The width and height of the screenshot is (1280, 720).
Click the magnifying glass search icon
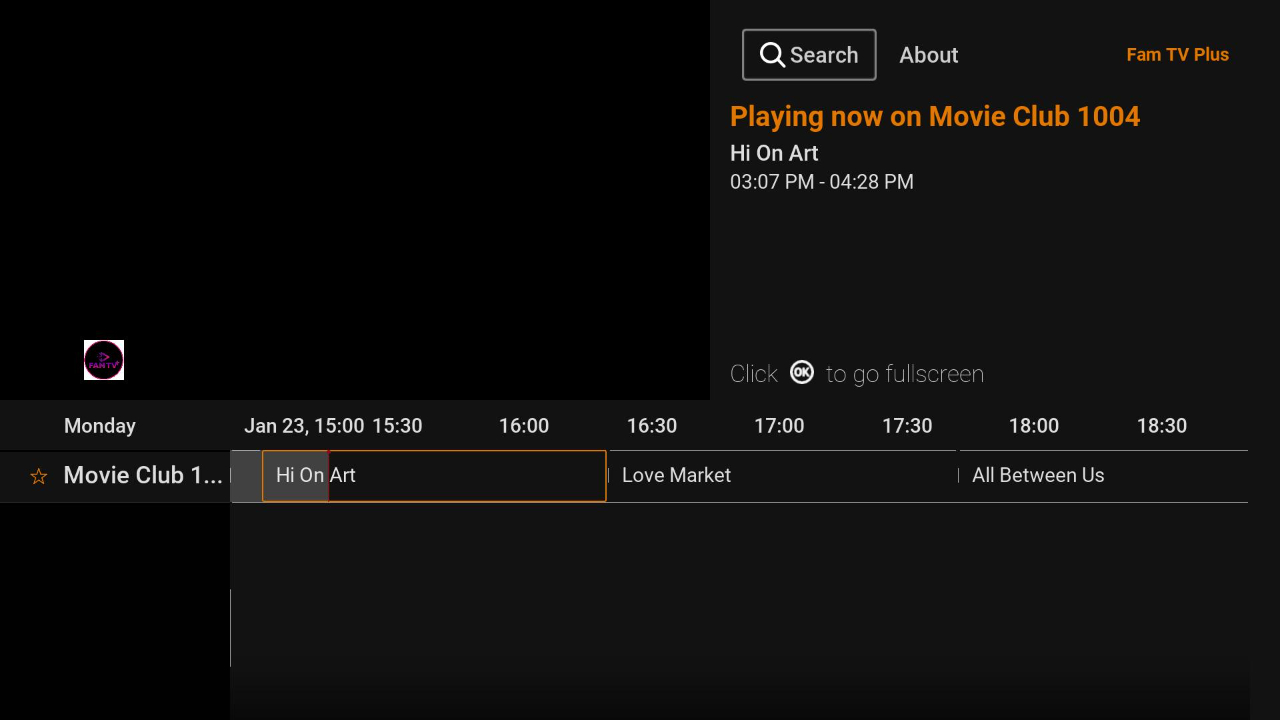click(772, 54)
